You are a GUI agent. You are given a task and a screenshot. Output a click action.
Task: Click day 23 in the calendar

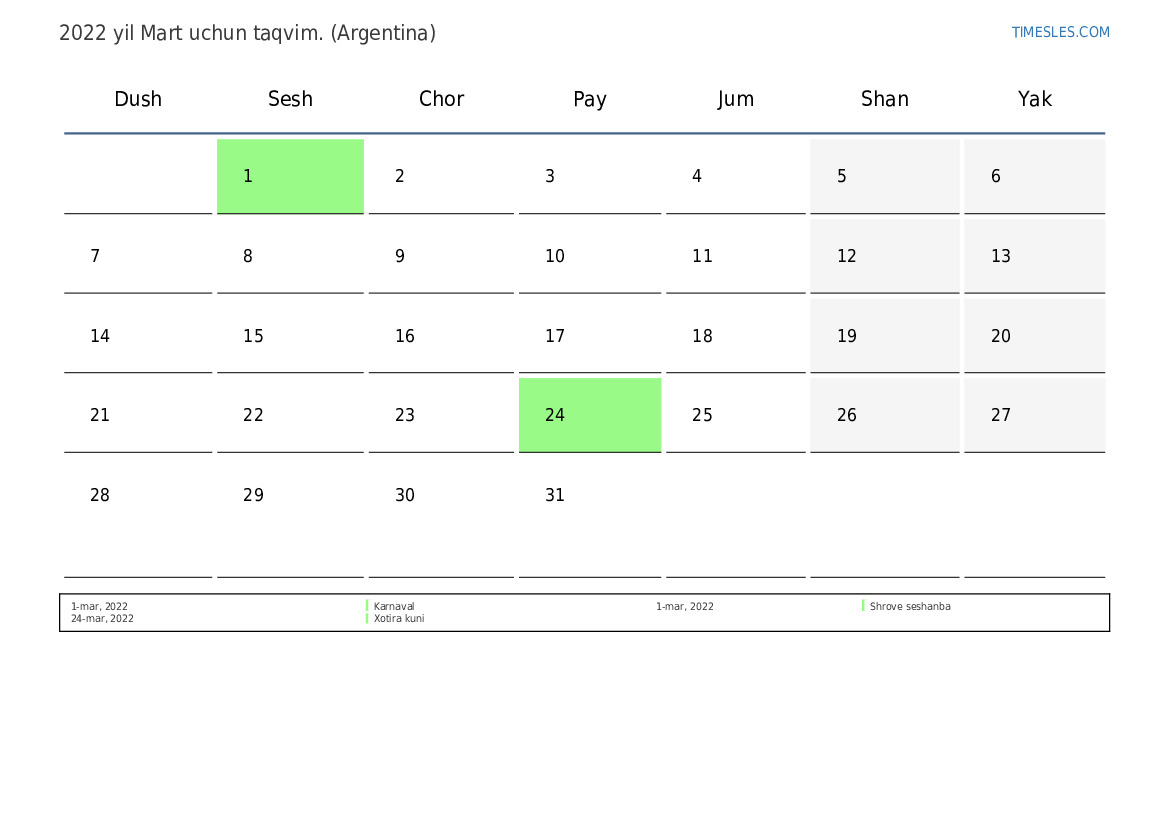[x=441, y=415]
